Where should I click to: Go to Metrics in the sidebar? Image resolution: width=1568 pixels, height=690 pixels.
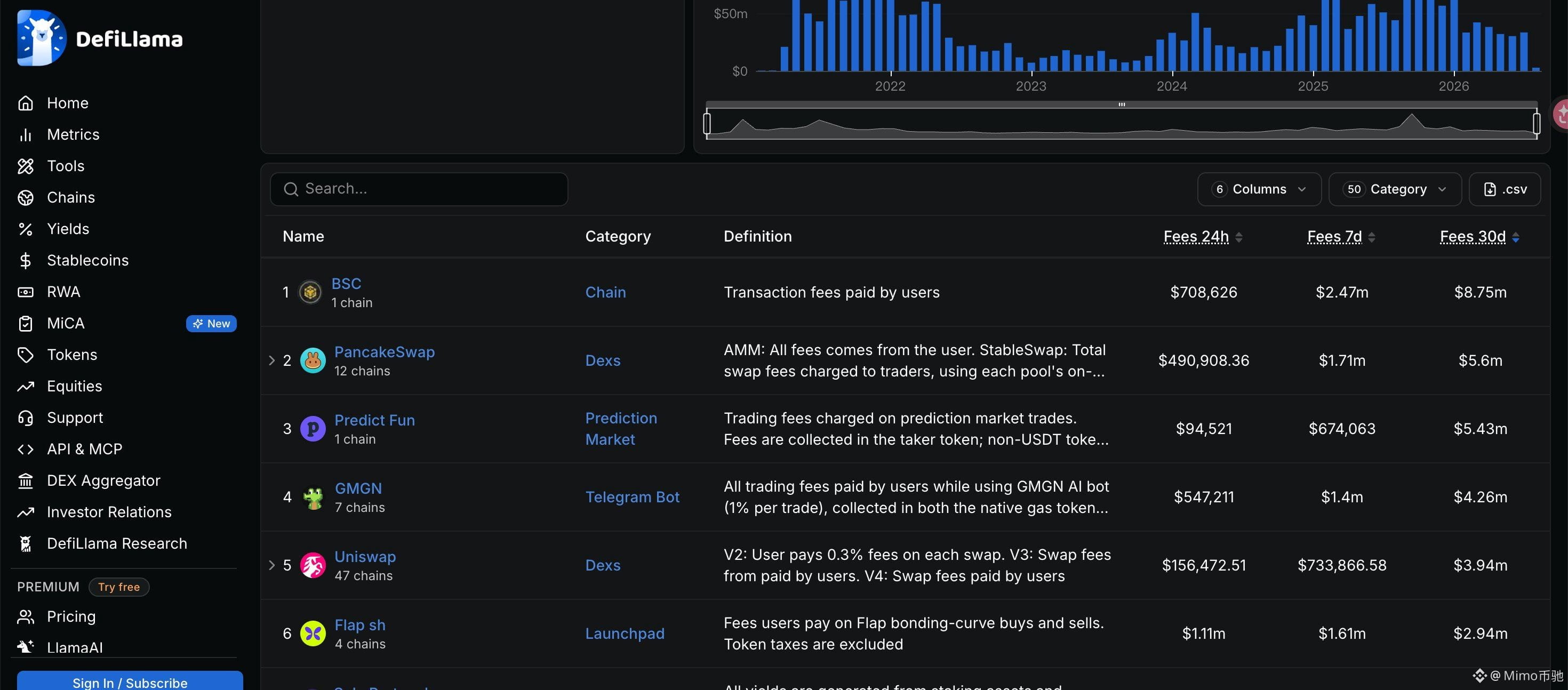[x=73, y=134]
